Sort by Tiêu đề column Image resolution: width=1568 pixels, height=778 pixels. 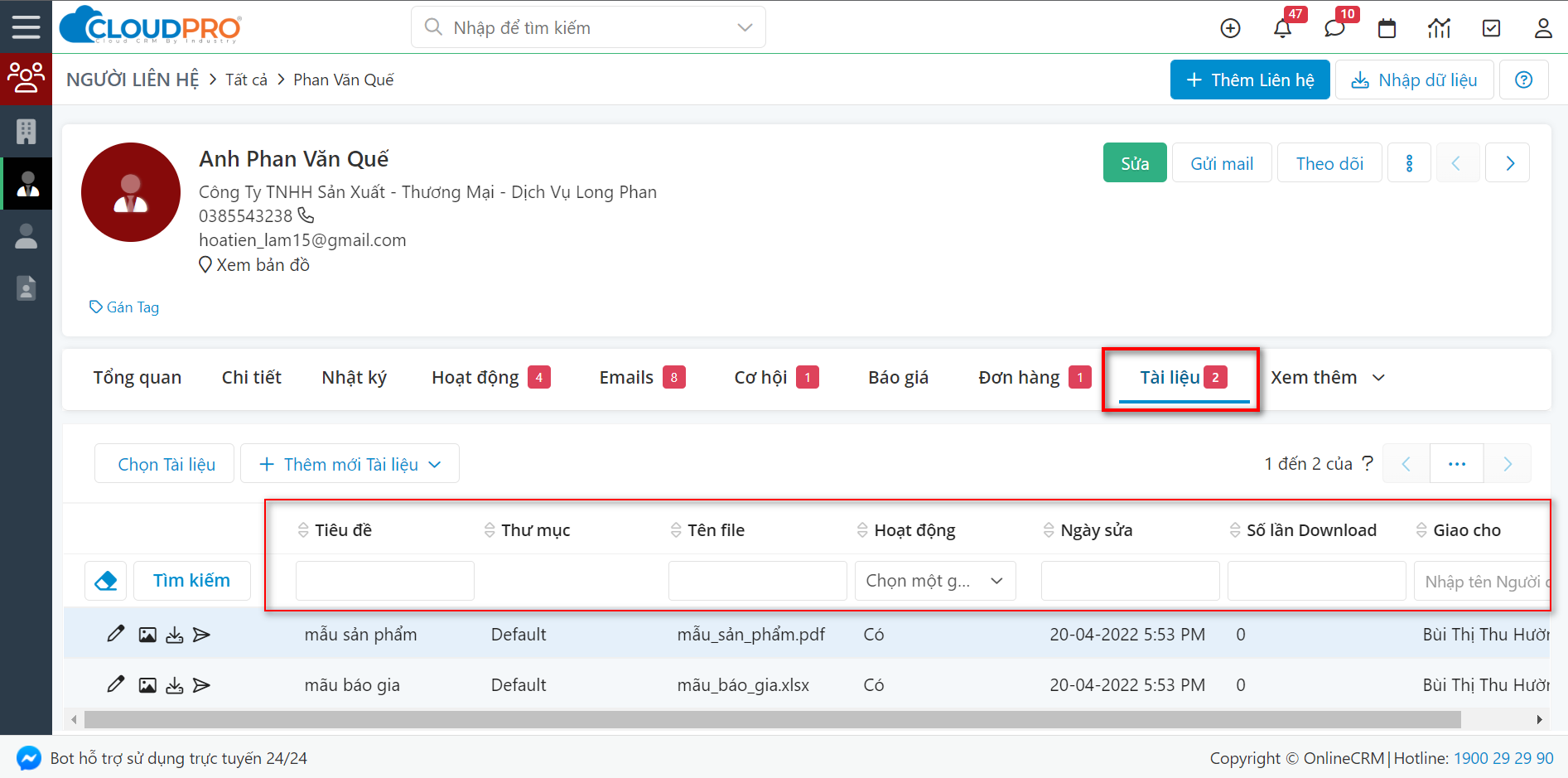coord(335,530)
